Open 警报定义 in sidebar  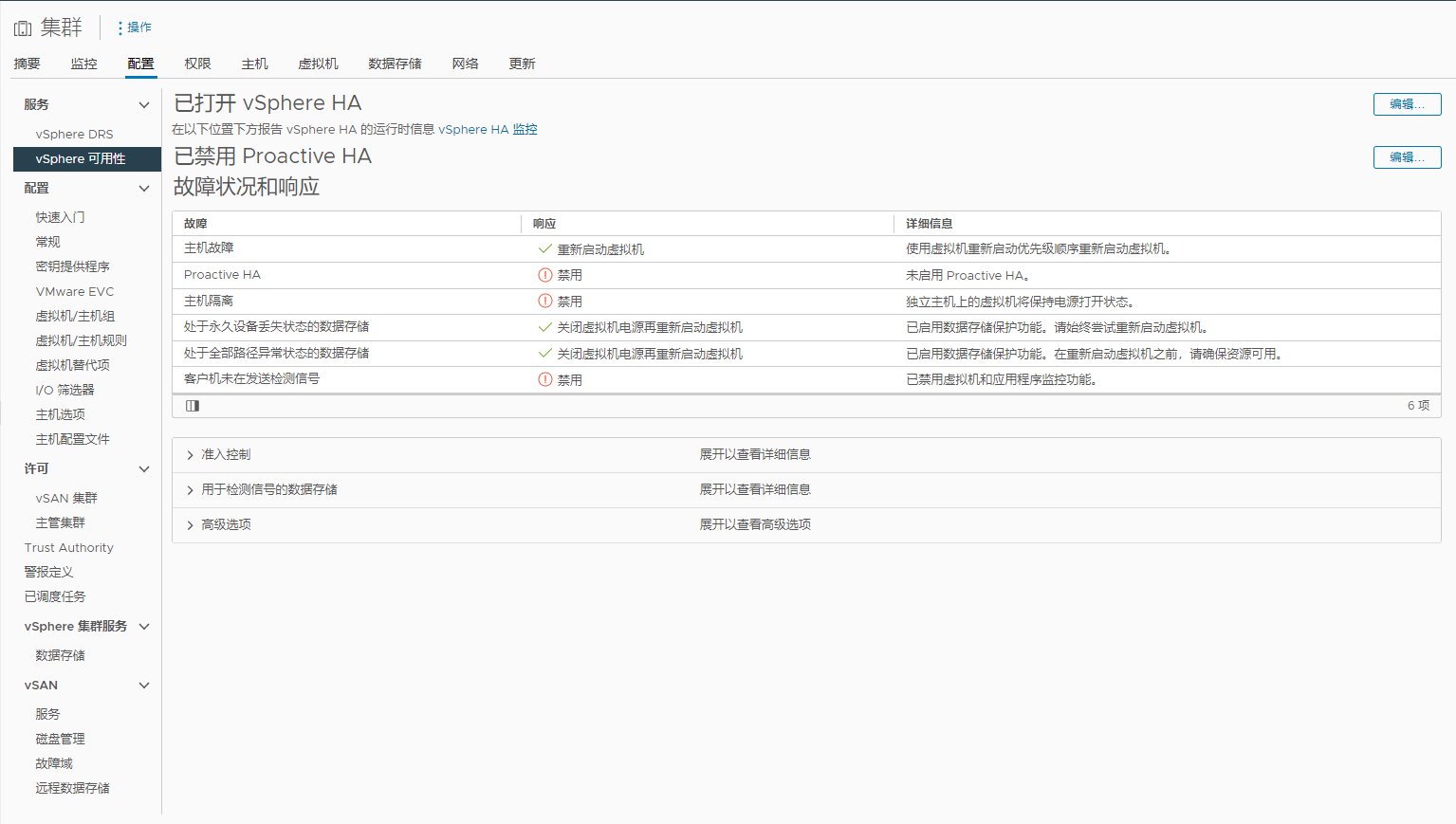(48, 572)
